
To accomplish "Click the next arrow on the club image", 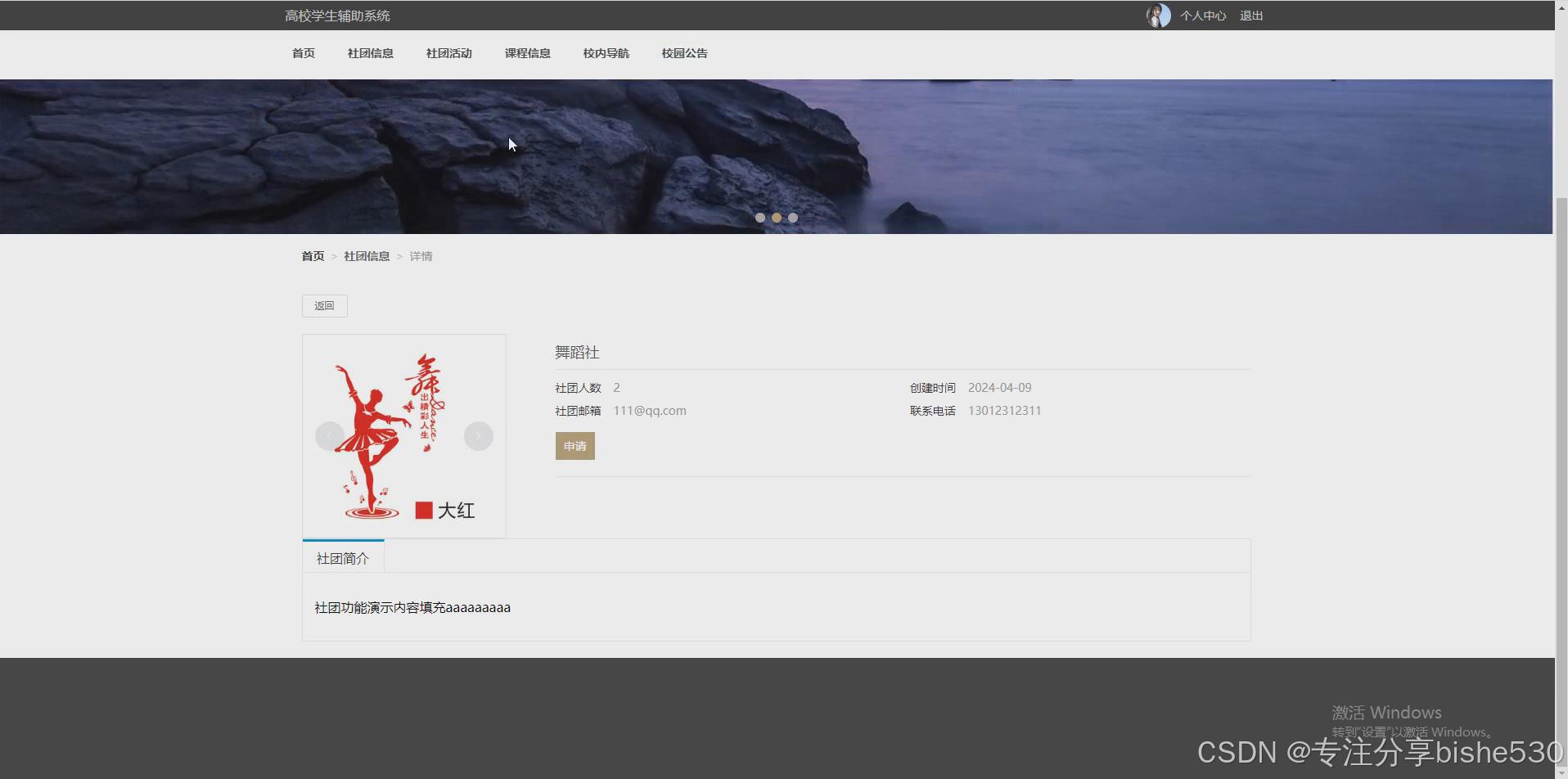I will [478, 435].
